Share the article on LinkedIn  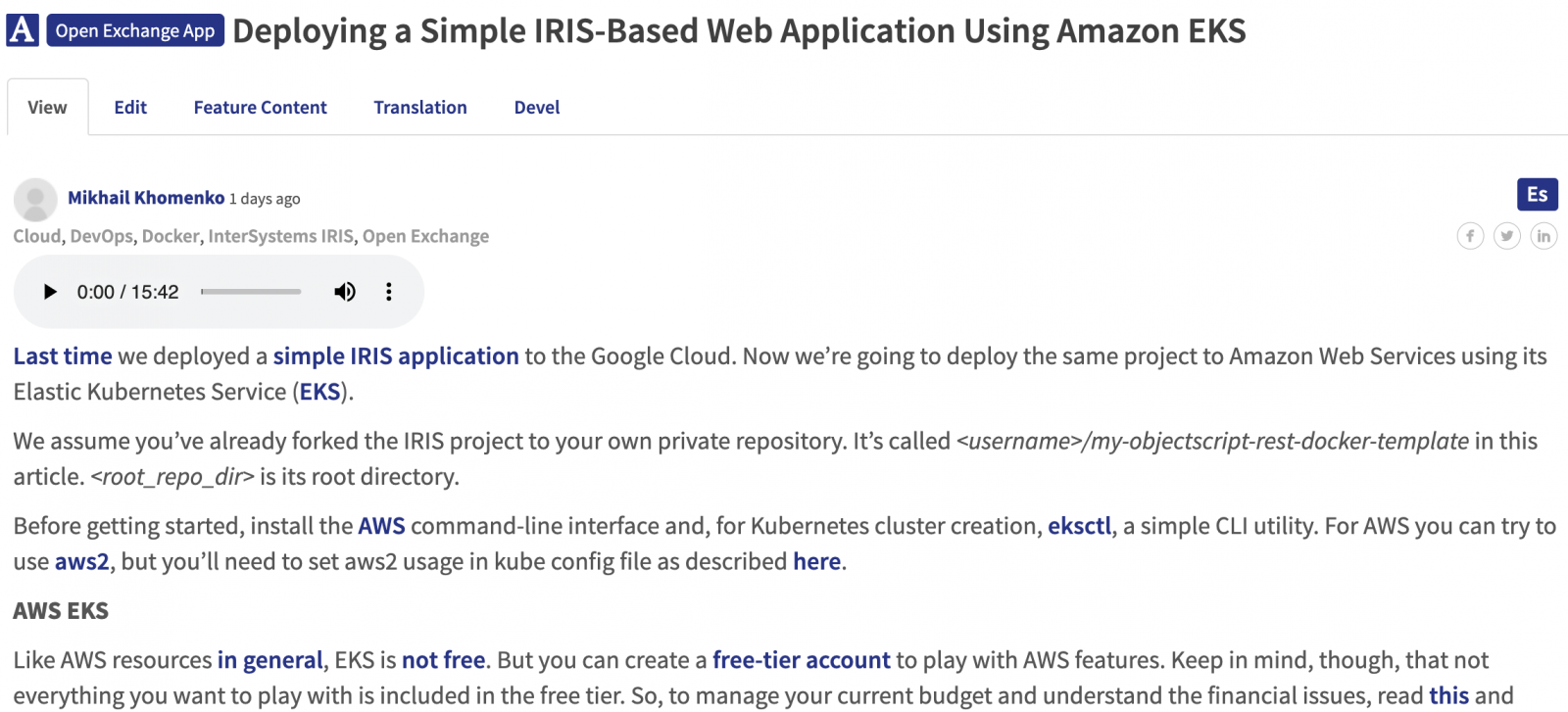click(x=1543, y=236)
